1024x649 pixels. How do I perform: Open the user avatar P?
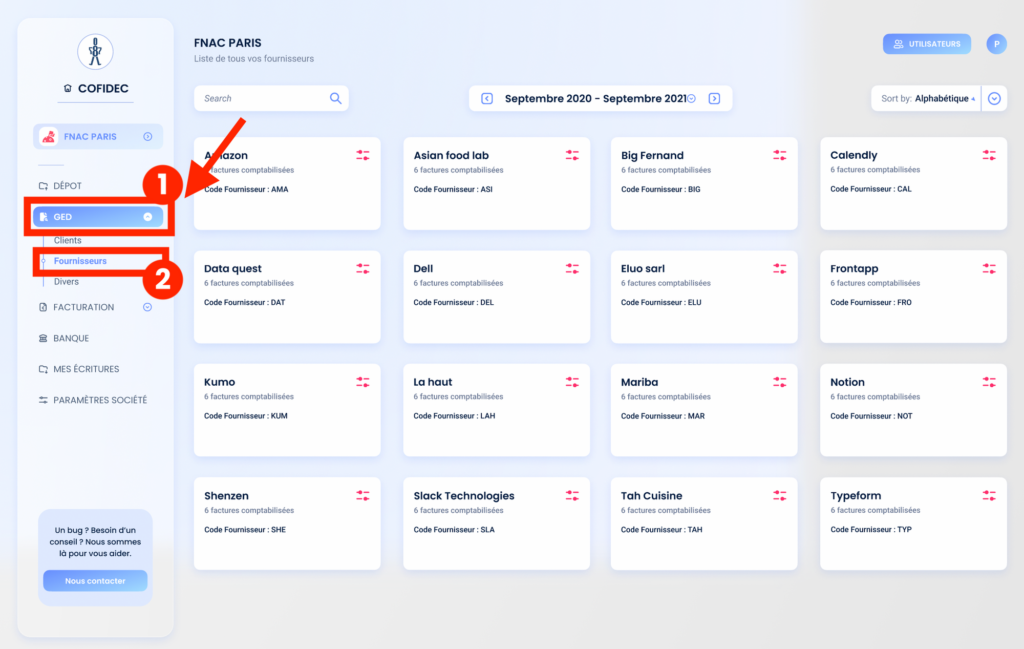[997, 44]
